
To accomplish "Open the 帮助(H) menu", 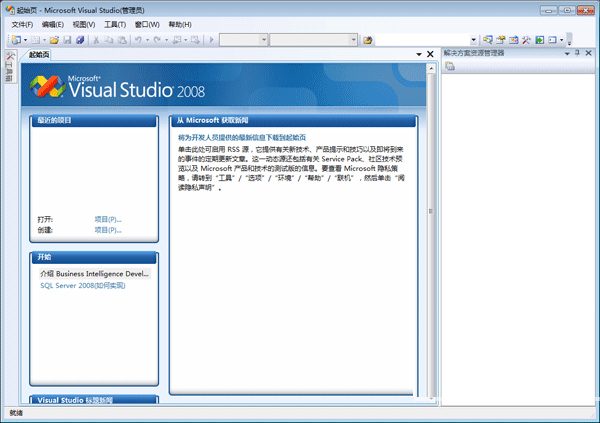I will click(180, 24).
